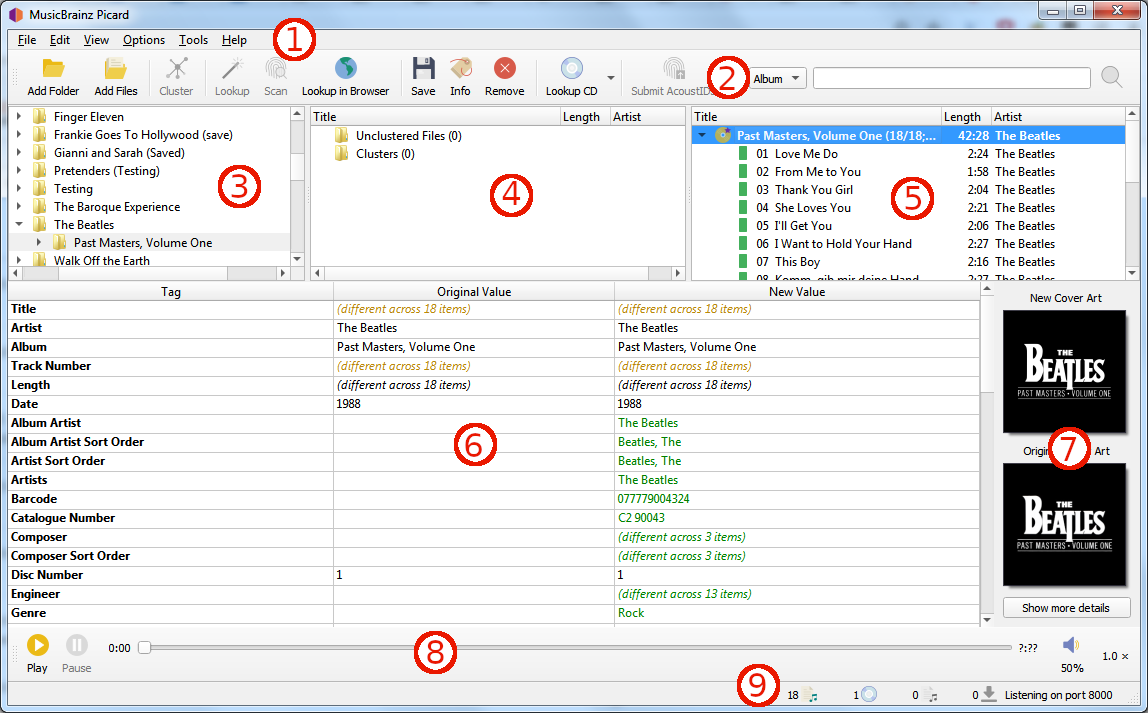Click the Add Files icon
Image resolution: width=1148 pixels, height=713 pixels.
coord(116,69)
